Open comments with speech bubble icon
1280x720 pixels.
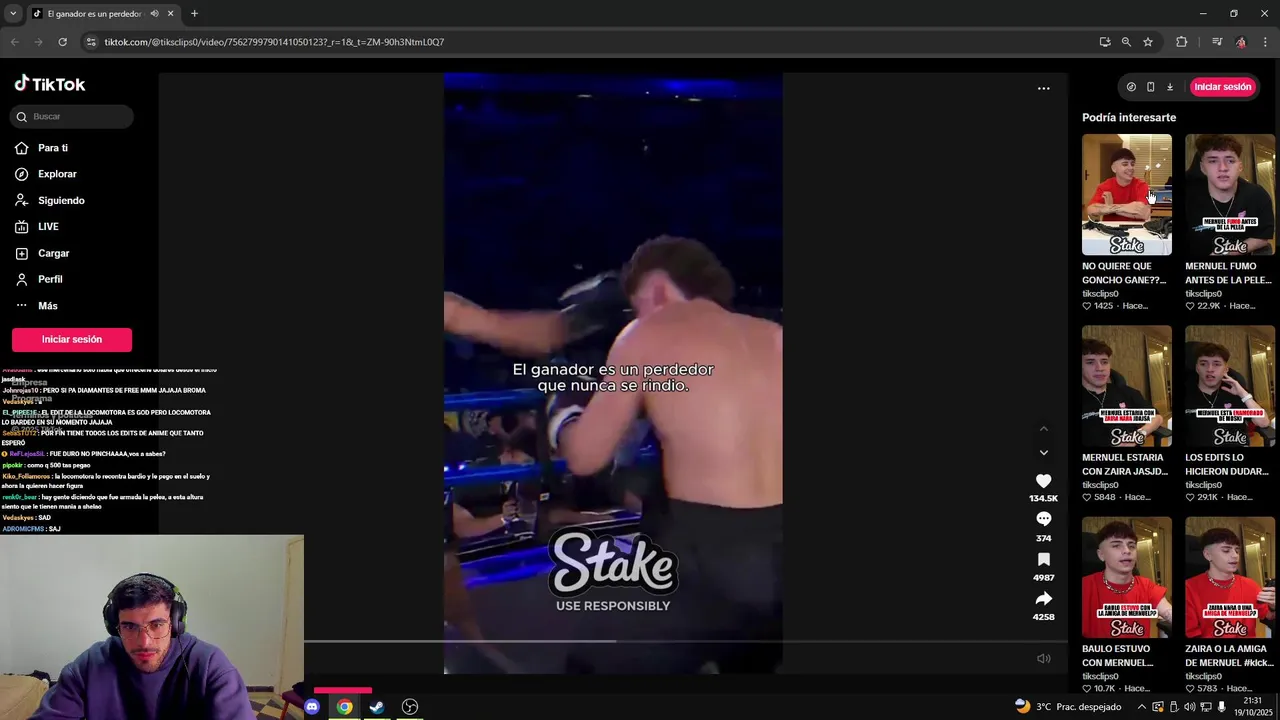point(1043,519)
